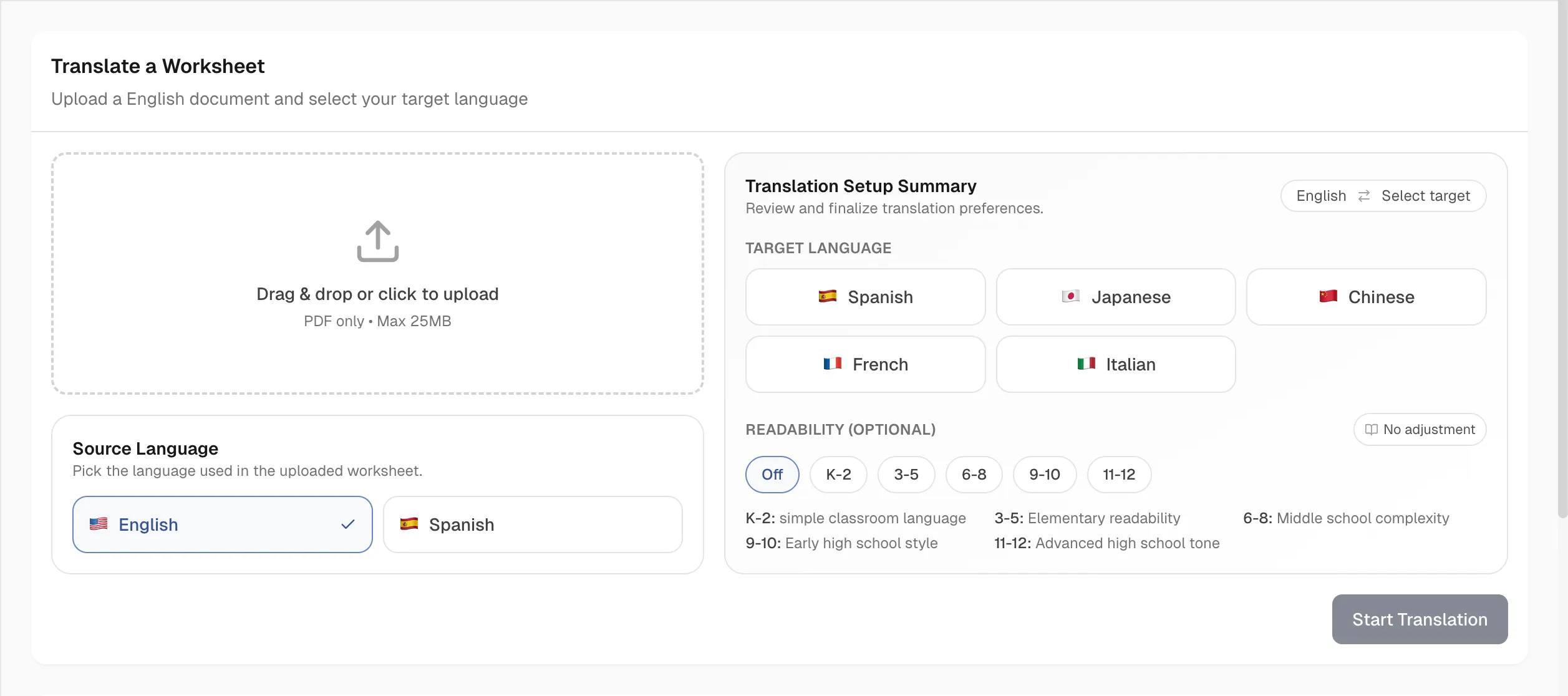
Task: Choose Chinese as target language
Action: (x=1366, y=297)
